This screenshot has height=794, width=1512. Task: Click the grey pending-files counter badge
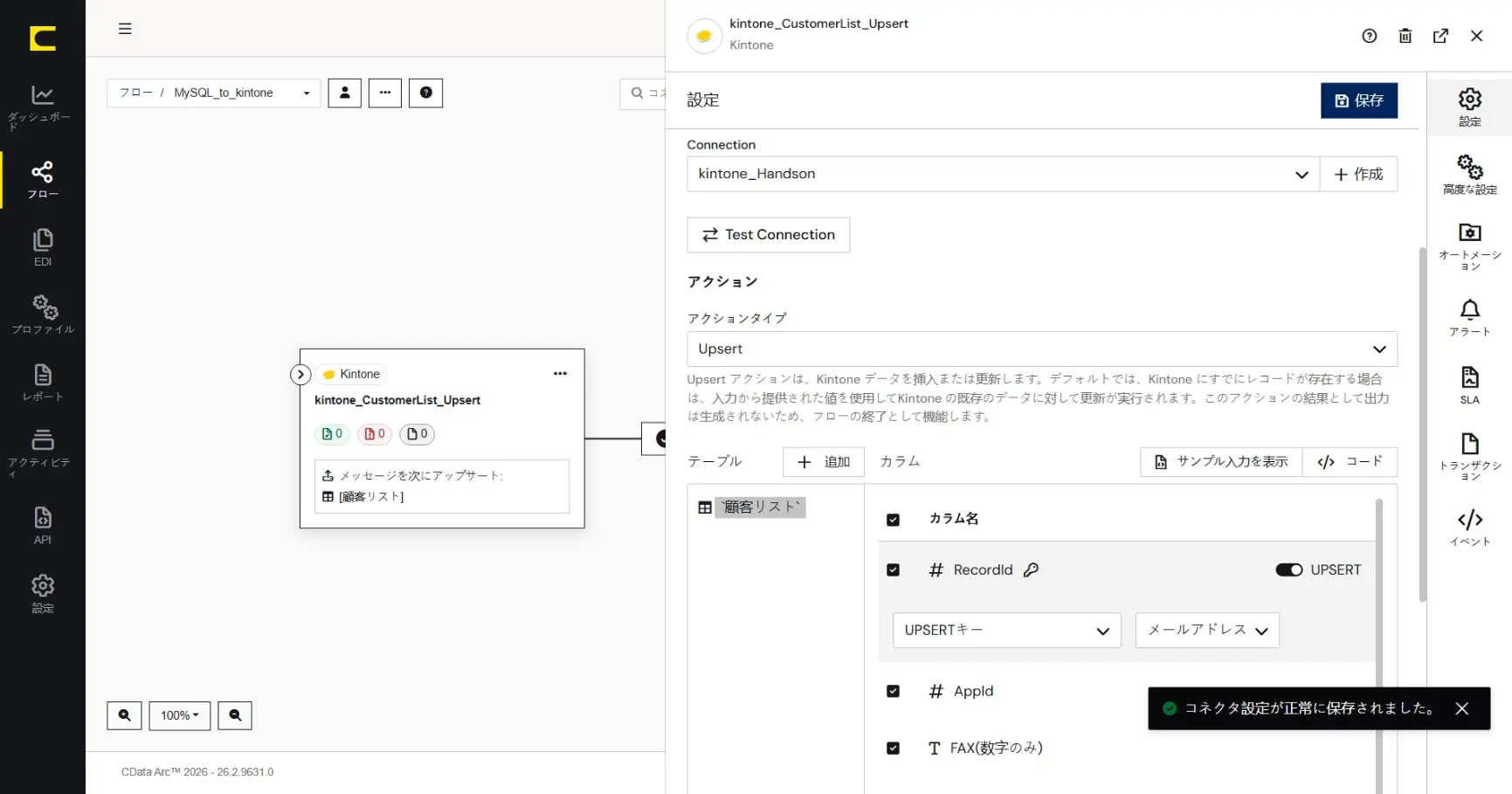tap(417, 434)
